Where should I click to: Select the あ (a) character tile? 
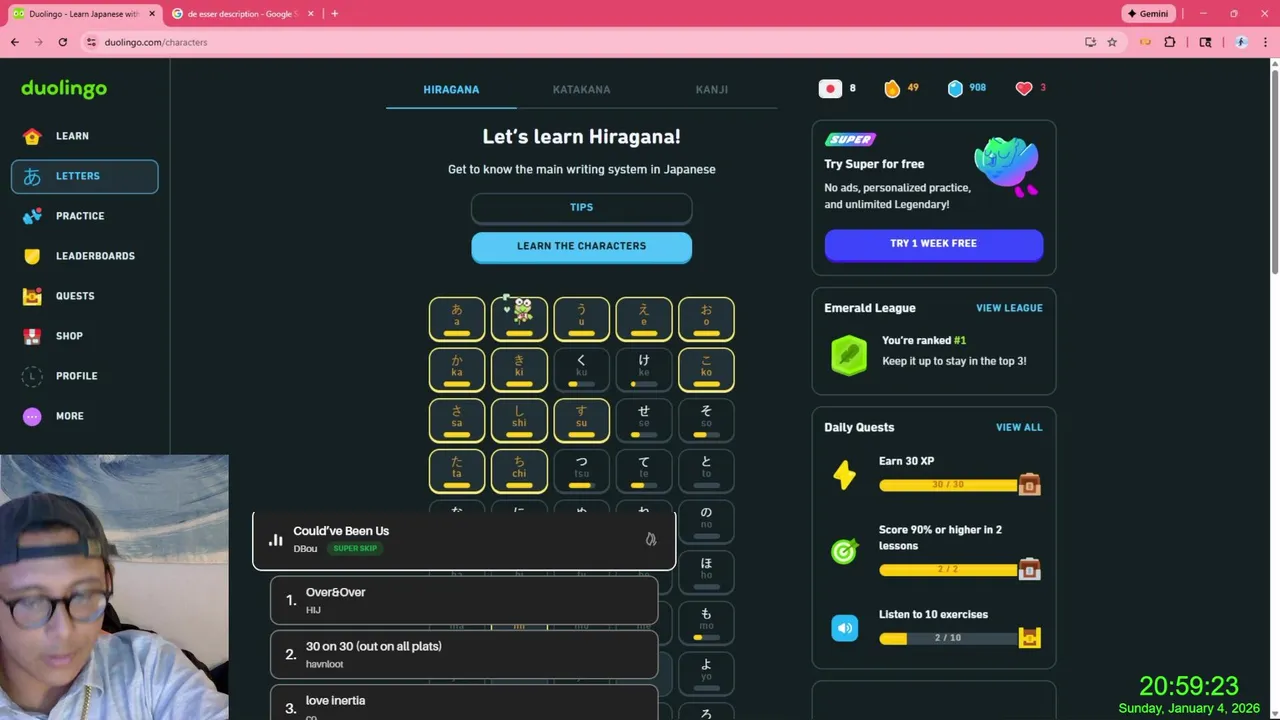457,319
